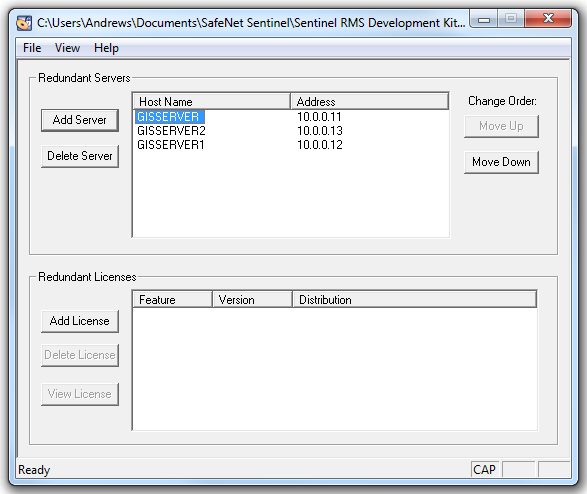This screenshot has width=587, height=494.
Task: Click the application icon in title bar
Action: click(x=24, y=23)
